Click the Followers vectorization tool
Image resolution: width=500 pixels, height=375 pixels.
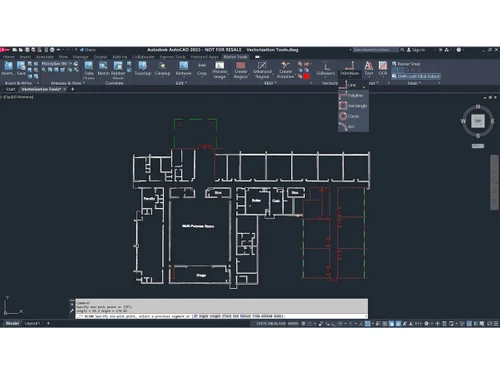coord(325,68)
